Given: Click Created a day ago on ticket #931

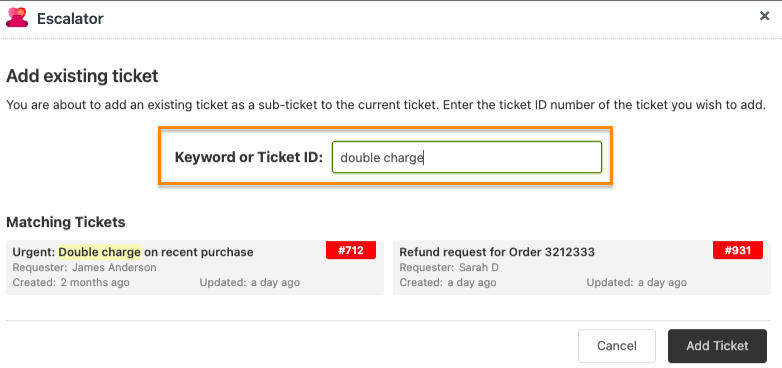Looking at the screenshot, I should point(448,283).
